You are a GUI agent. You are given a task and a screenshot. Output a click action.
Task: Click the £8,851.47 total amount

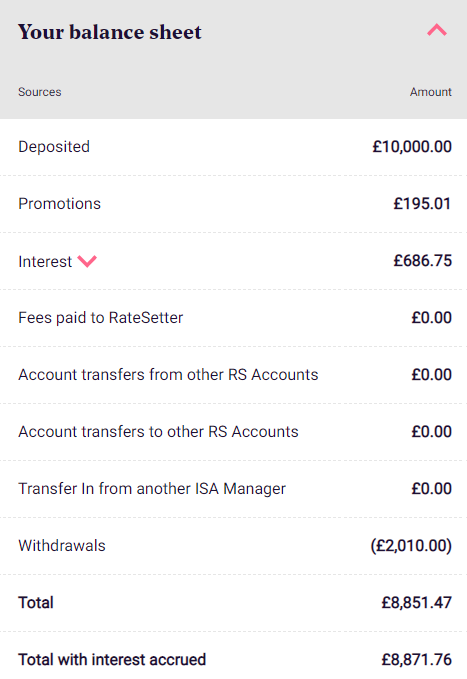pos(416,603)
